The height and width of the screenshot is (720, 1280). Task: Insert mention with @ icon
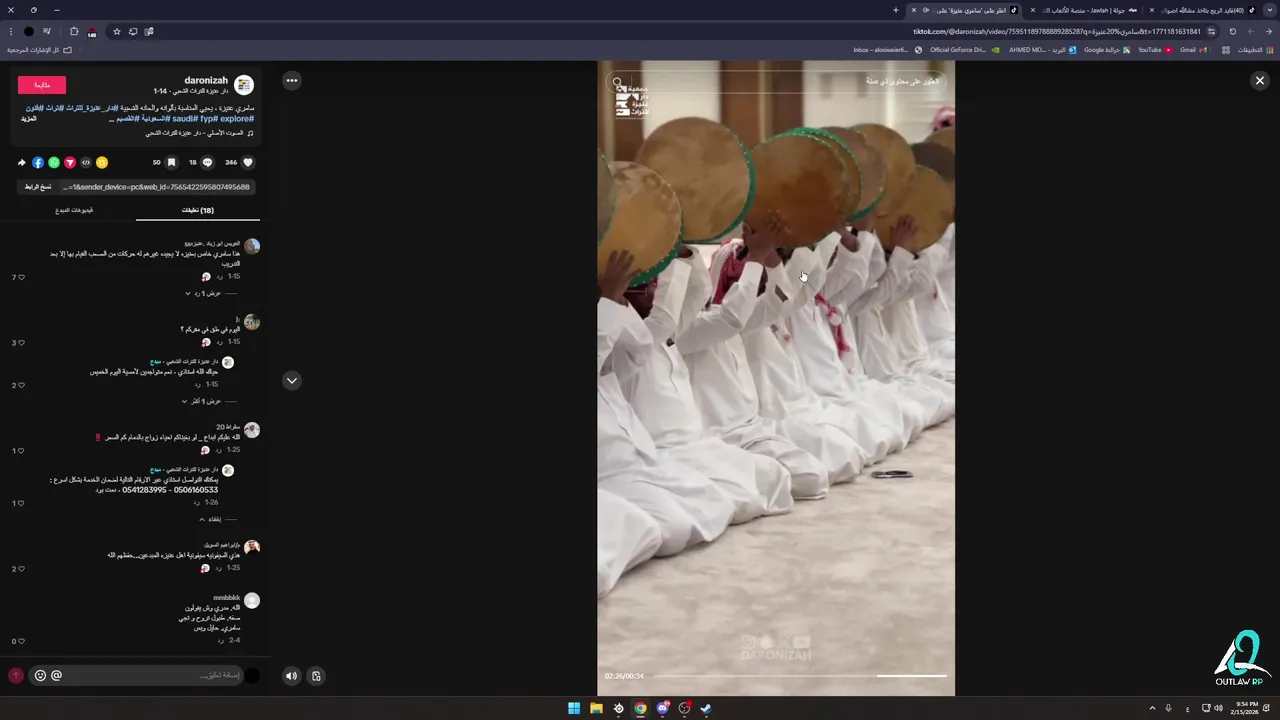click(x=56, y=675)
